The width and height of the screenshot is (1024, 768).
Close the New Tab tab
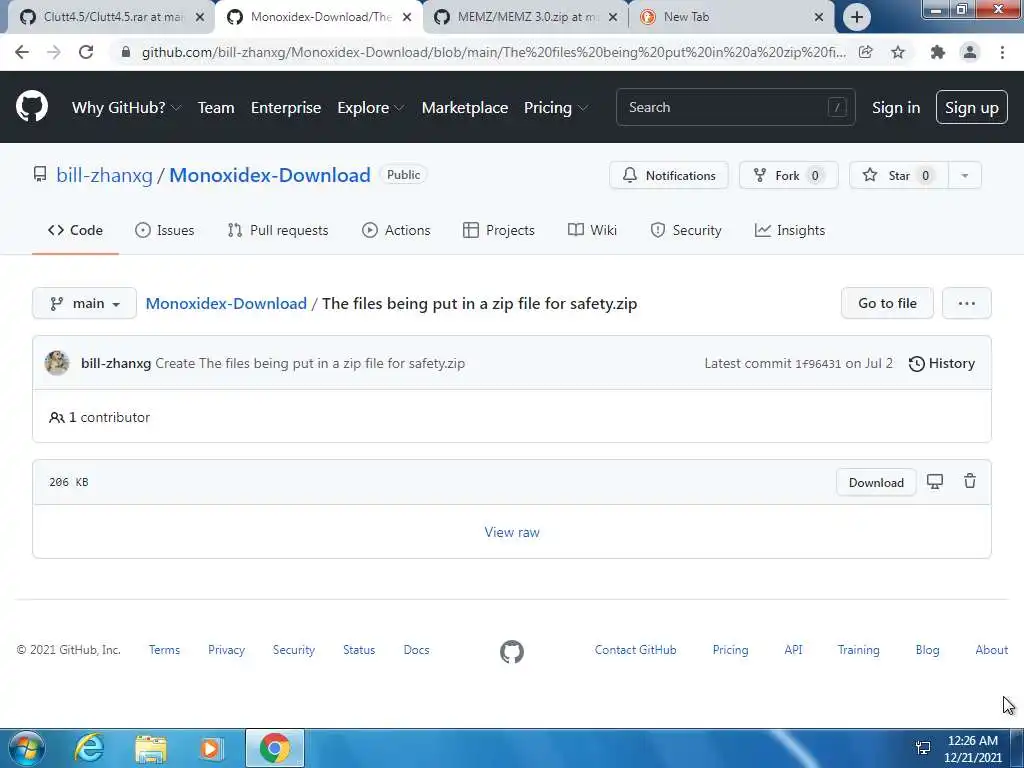tap(818, 17)
